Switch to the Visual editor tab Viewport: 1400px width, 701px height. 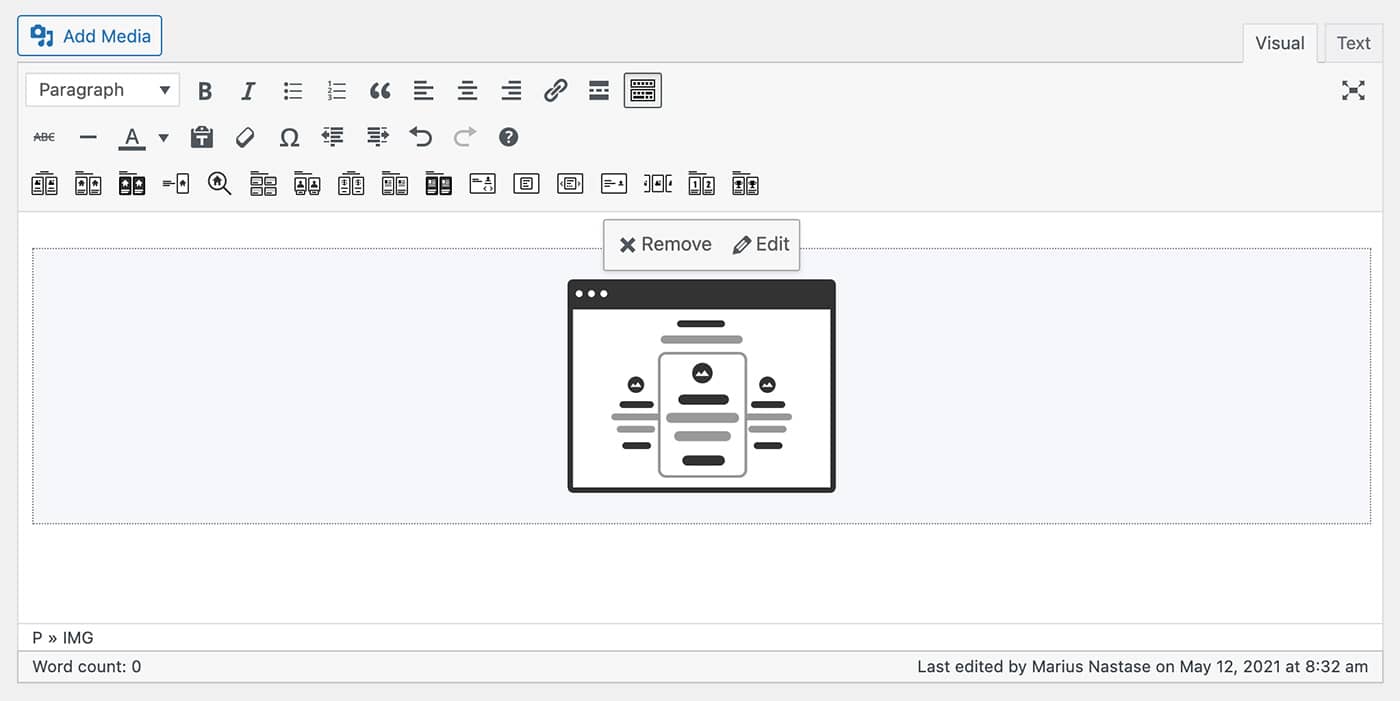pyautogui.click(x=1280, y=43)
